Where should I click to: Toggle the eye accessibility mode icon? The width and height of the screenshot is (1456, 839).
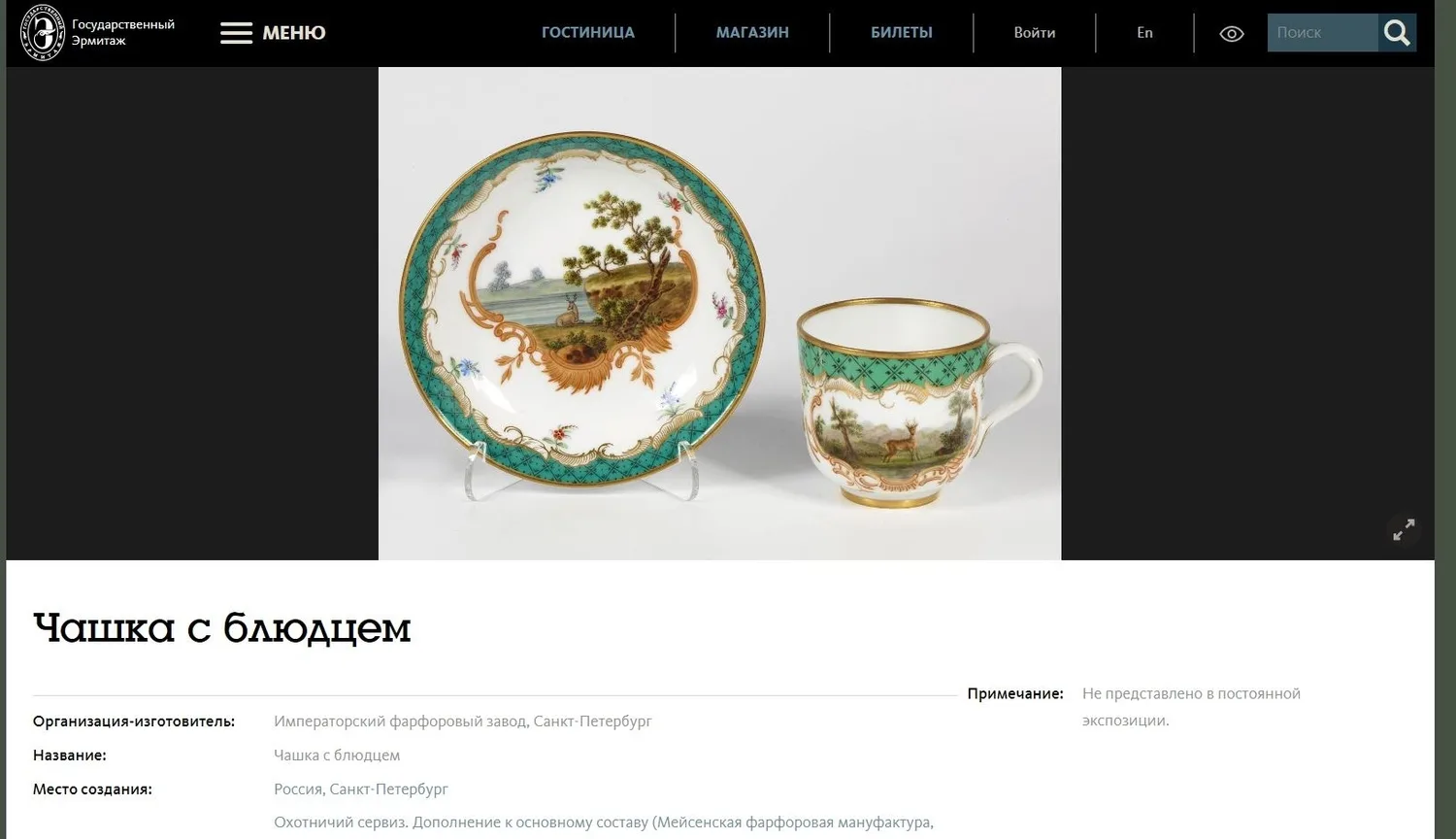click(x=1231, y=34)
